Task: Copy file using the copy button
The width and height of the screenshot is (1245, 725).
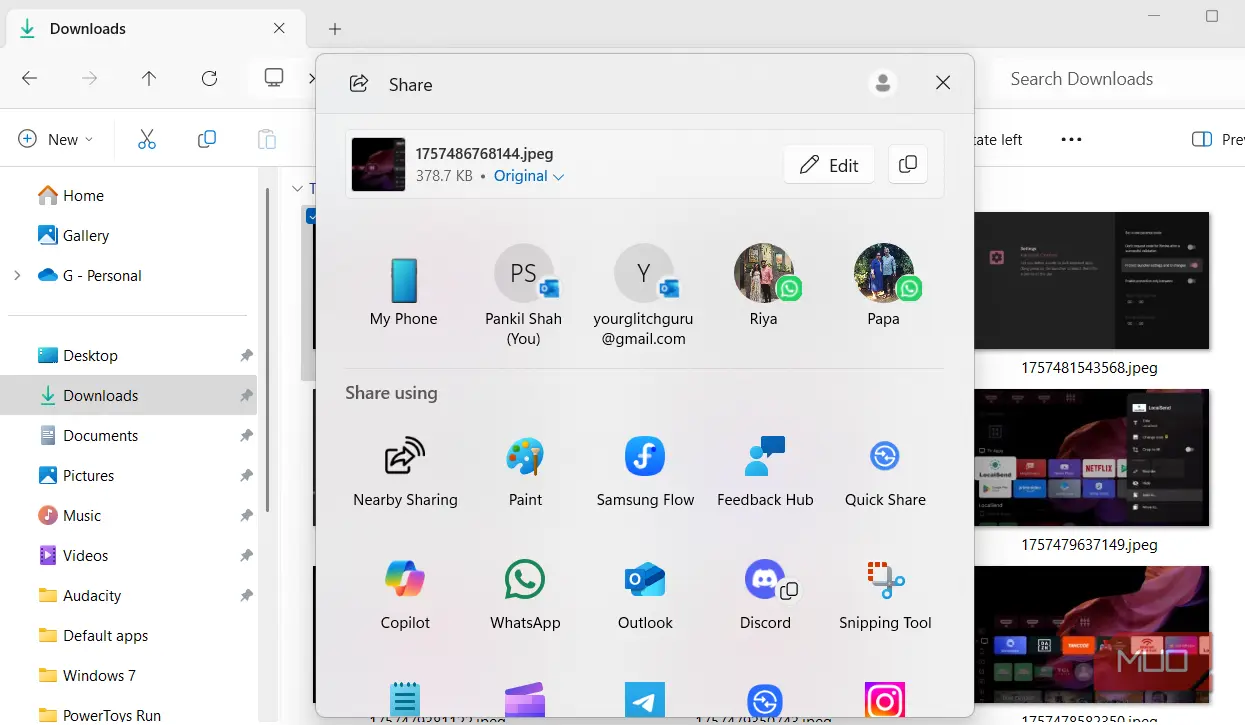Action: coord(908,165)
